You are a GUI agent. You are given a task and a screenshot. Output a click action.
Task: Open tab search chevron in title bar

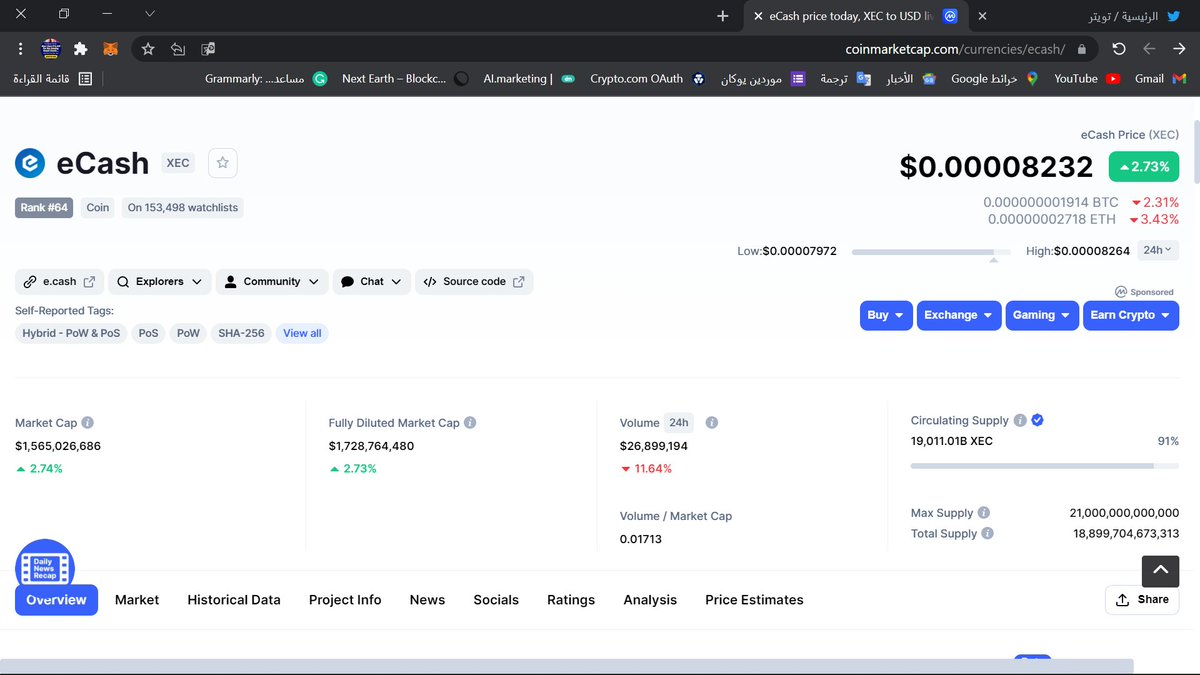click(150, 15)
